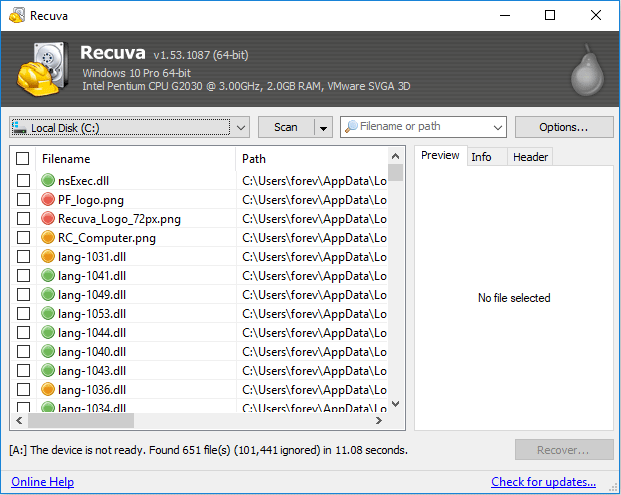Image resolution: width=621 pixels, height=495 pixels.
Task: Select the file name lang-1036.dll
Action: (x=92, y=390)
